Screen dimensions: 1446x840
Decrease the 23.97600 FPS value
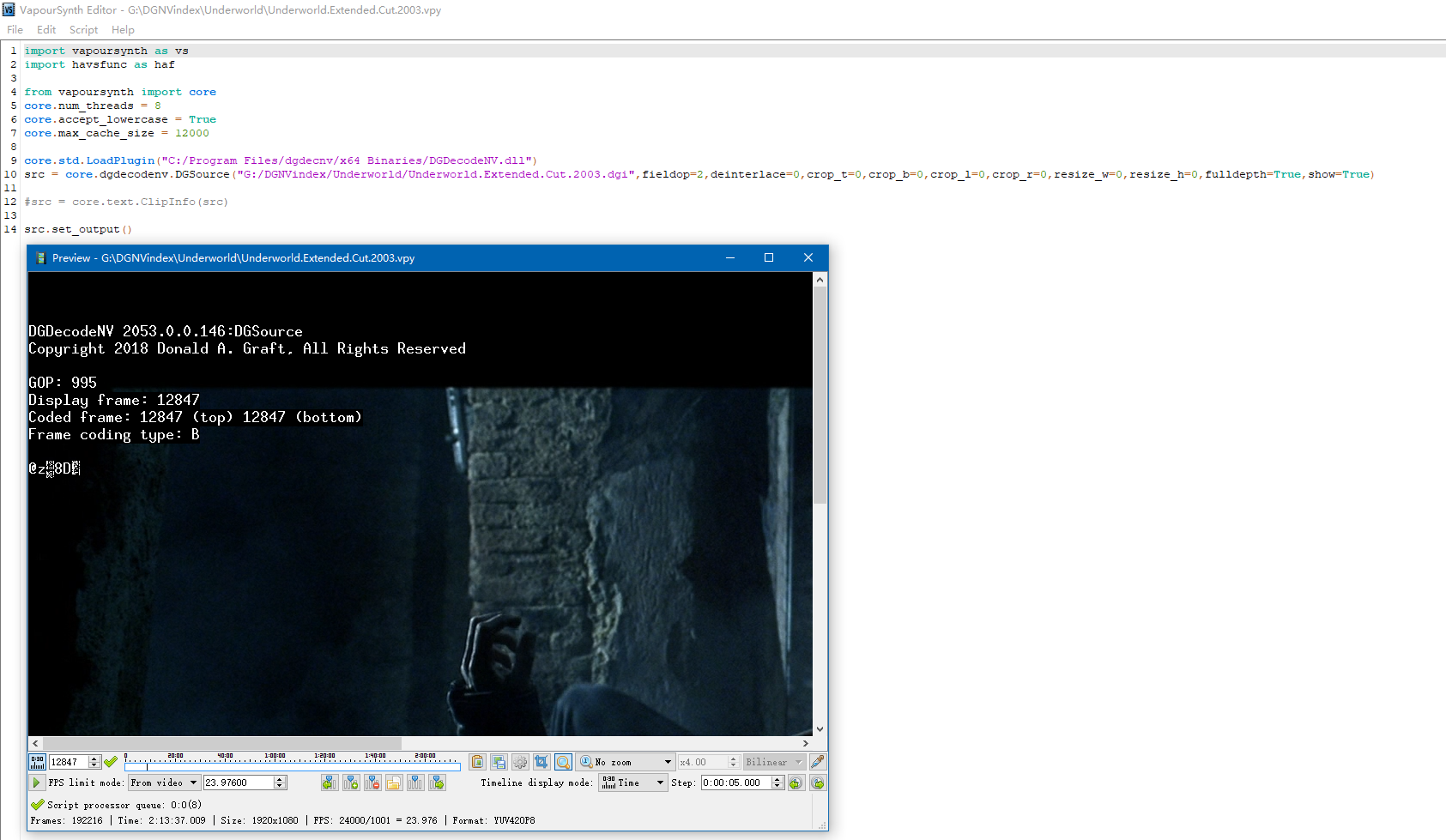280,786
